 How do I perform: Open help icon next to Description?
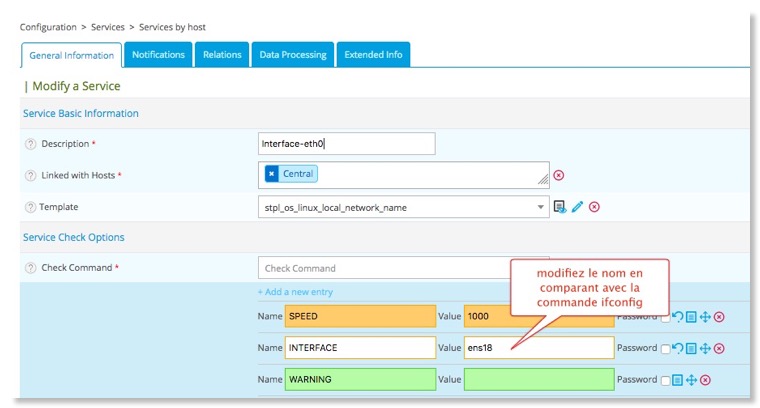pyautogui.click(x=30, y=144)
